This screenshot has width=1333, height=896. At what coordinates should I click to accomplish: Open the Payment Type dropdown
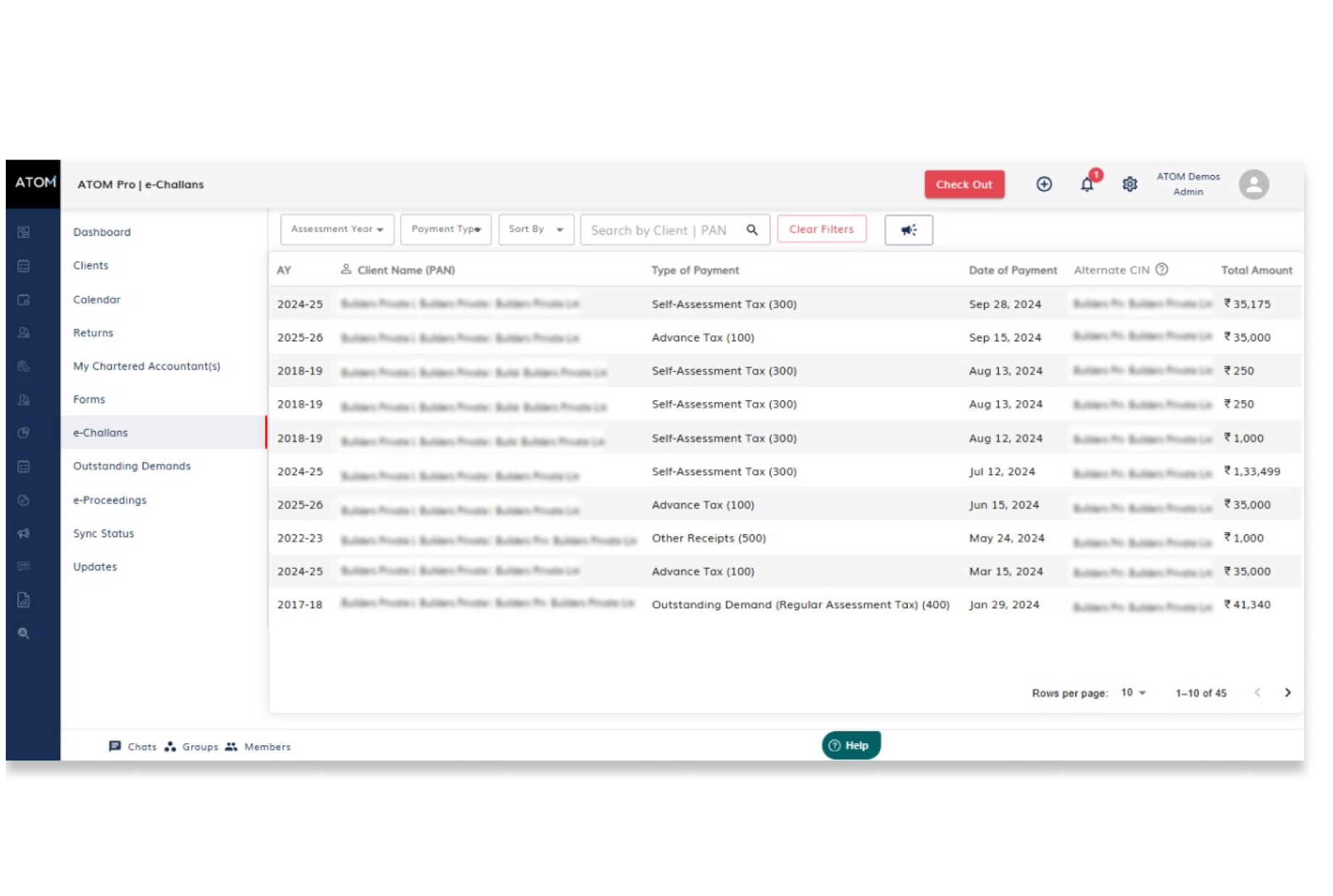coord(446,230)
